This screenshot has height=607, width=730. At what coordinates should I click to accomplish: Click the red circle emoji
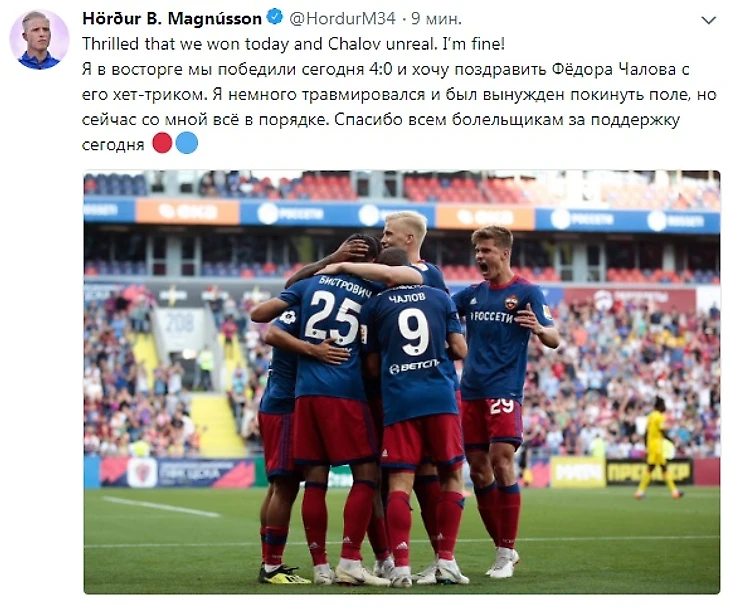pyautogui.click(x=162, y=143)
